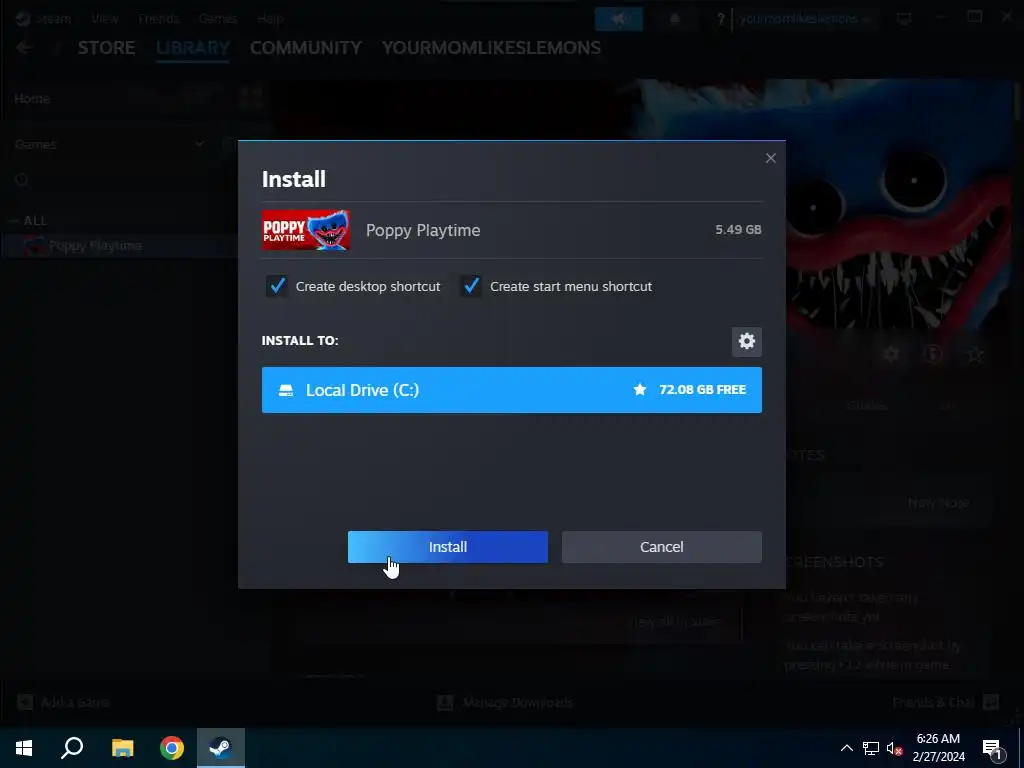
Task: Click New Note in the notes section
Action: pos(938,503)
